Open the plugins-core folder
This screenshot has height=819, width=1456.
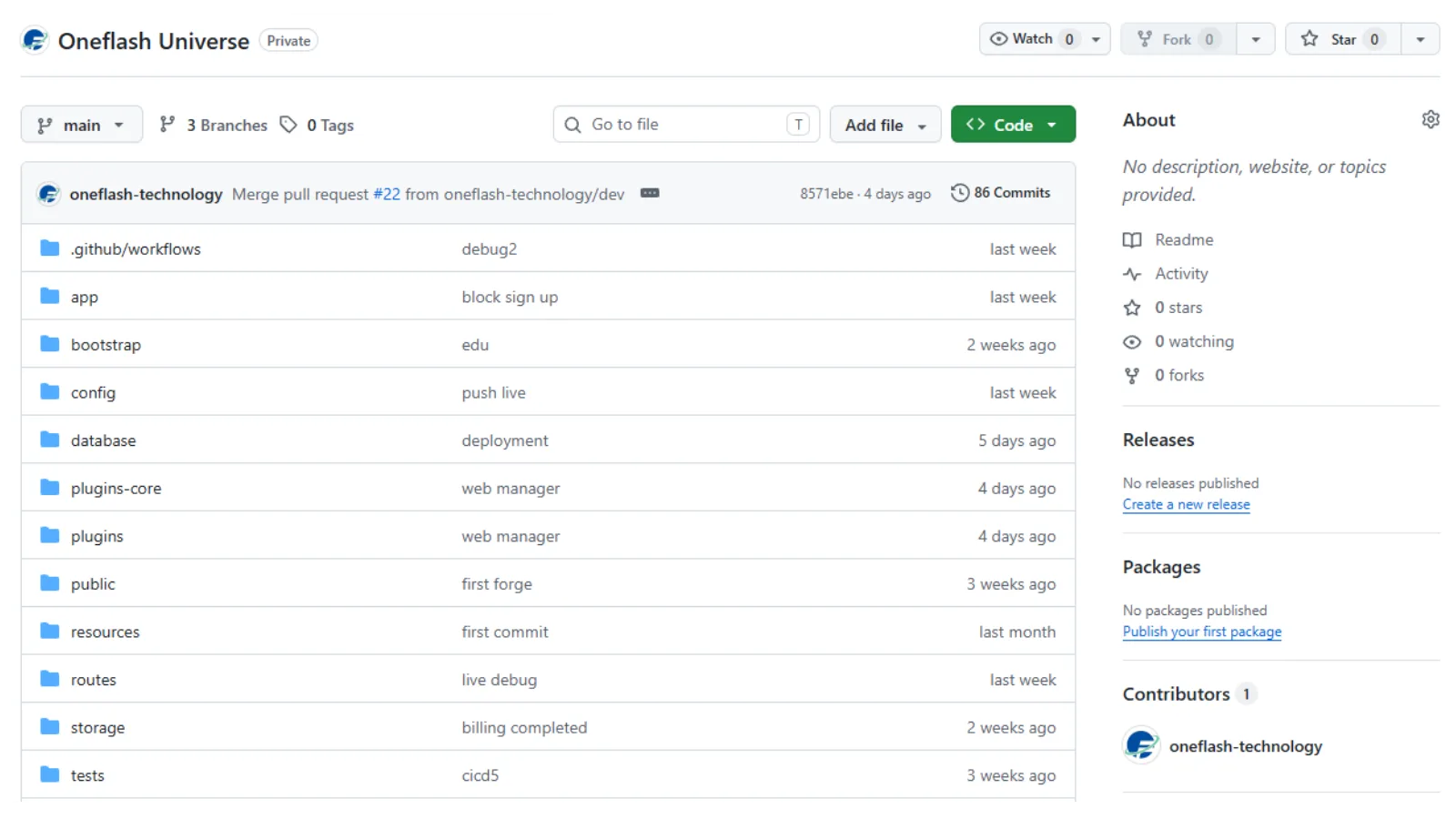(116, 489)
